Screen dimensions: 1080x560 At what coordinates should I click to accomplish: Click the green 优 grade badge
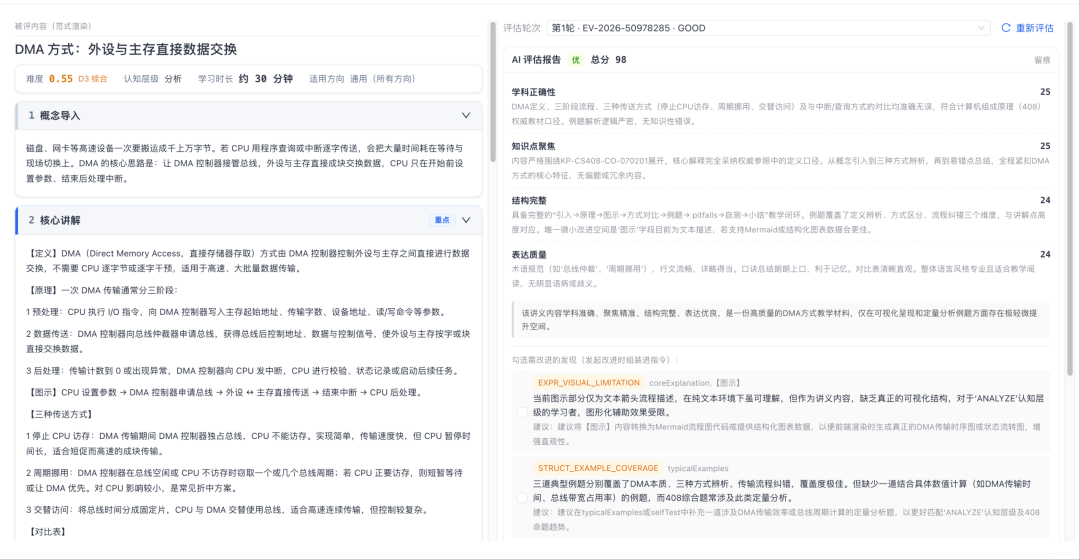pyautogui.click(x=576, y=60)
